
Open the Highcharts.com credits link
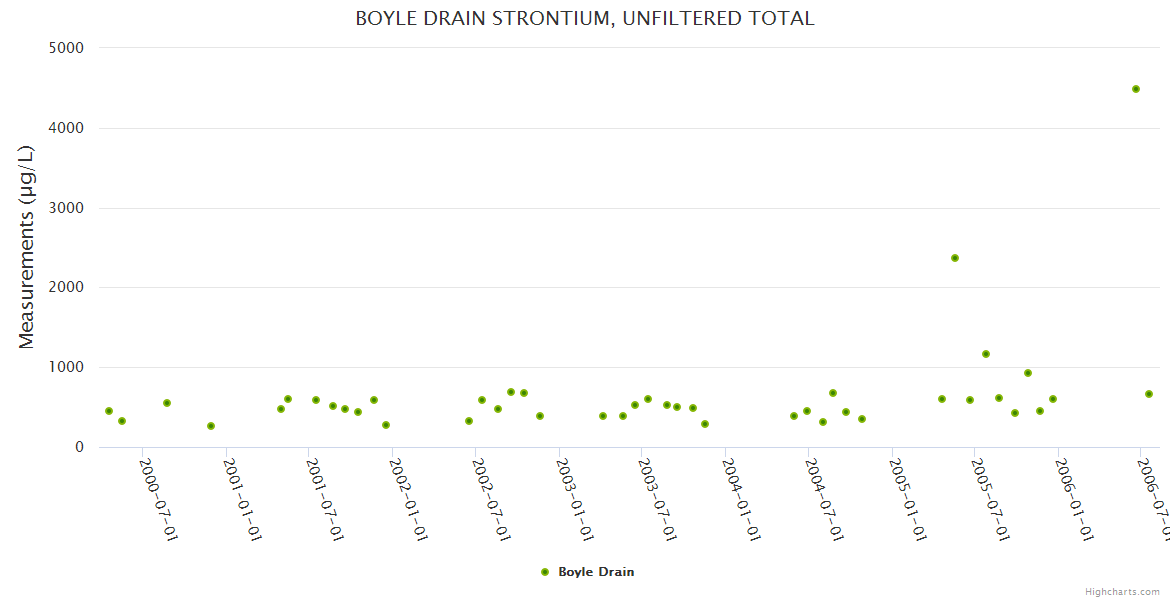[1123, 592]
